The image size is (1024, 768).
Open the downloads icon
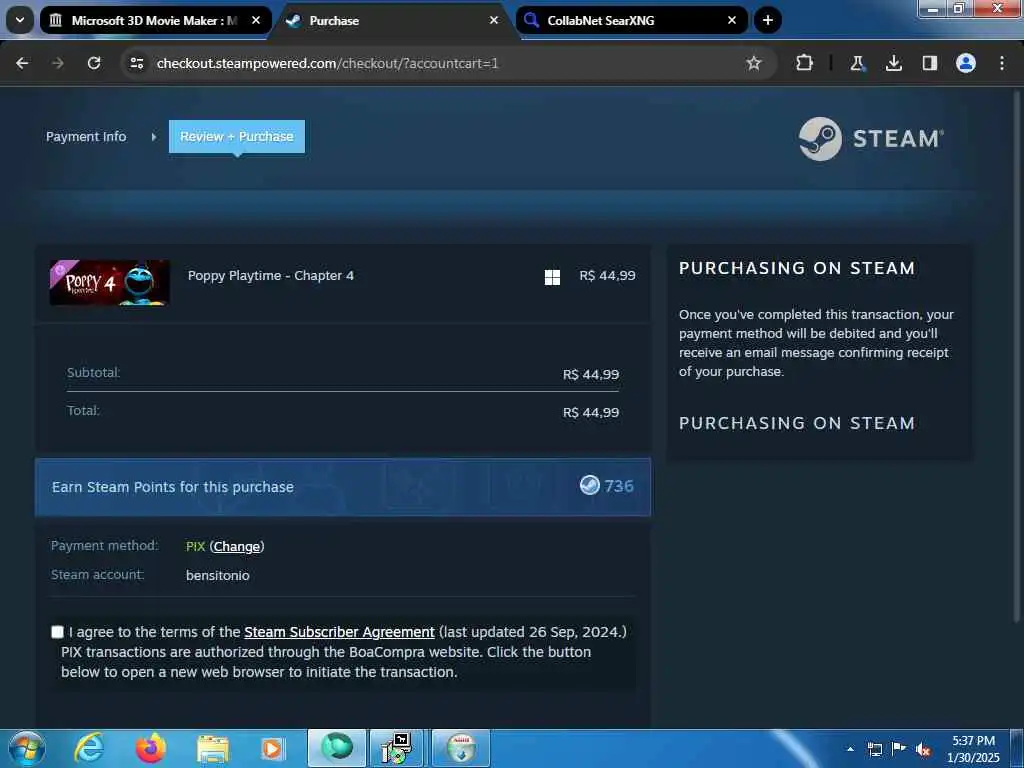(x=893, y=63)
